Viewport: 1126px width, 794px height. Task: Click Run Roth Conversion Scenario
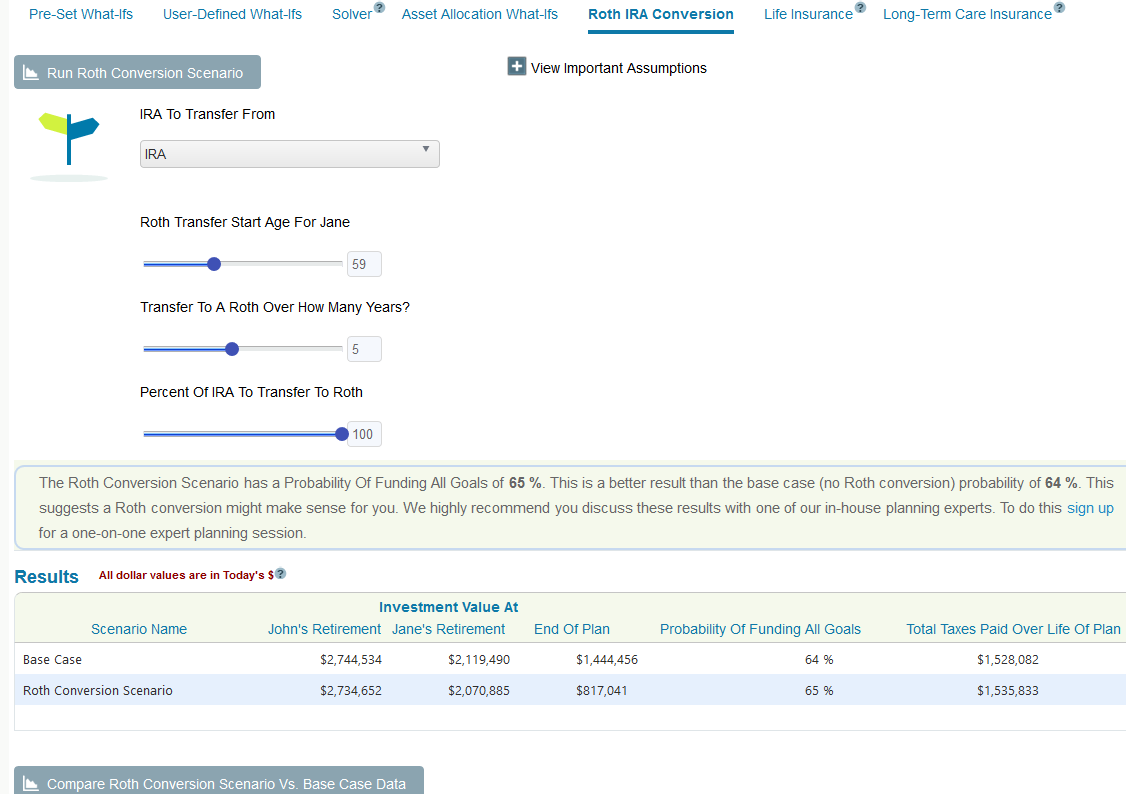(137, 71)
